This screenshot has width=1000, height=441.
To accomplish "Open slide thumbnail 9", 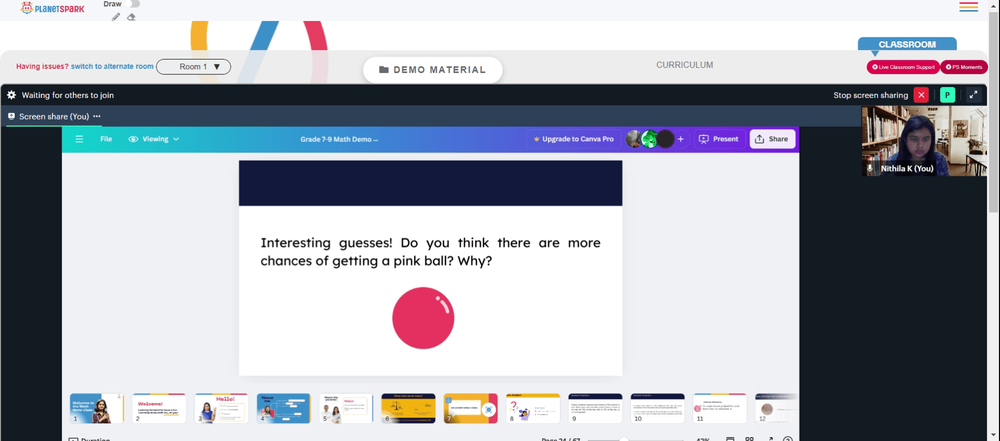I will pyautogui.click(x=595, y=408).
